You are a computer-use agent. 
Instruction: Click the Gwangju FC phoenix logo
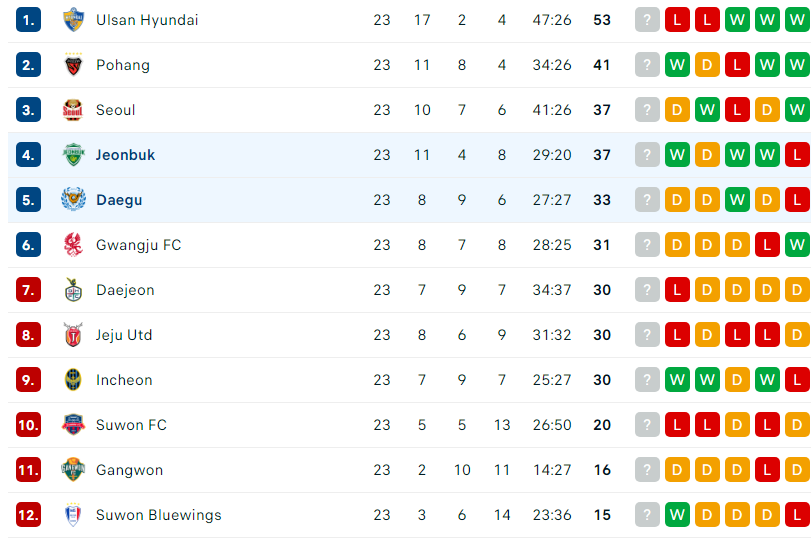point(73,245)
